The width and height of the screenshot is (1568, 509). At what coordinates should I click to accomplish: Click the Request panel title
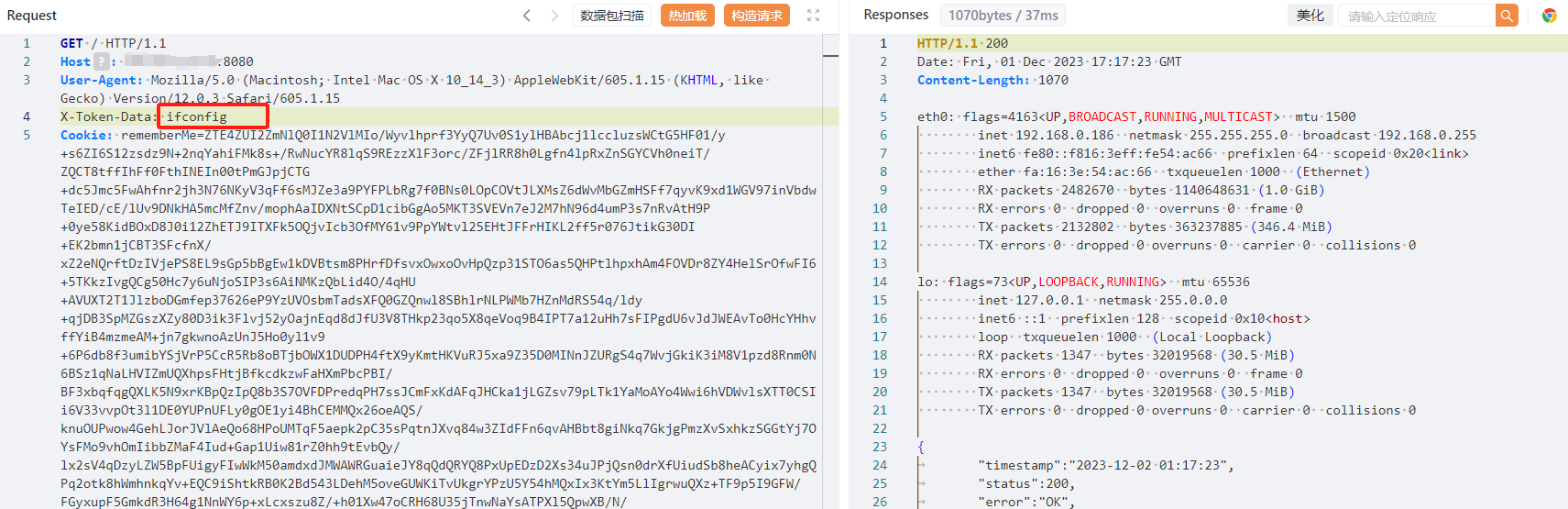click(x=32, y=16)
